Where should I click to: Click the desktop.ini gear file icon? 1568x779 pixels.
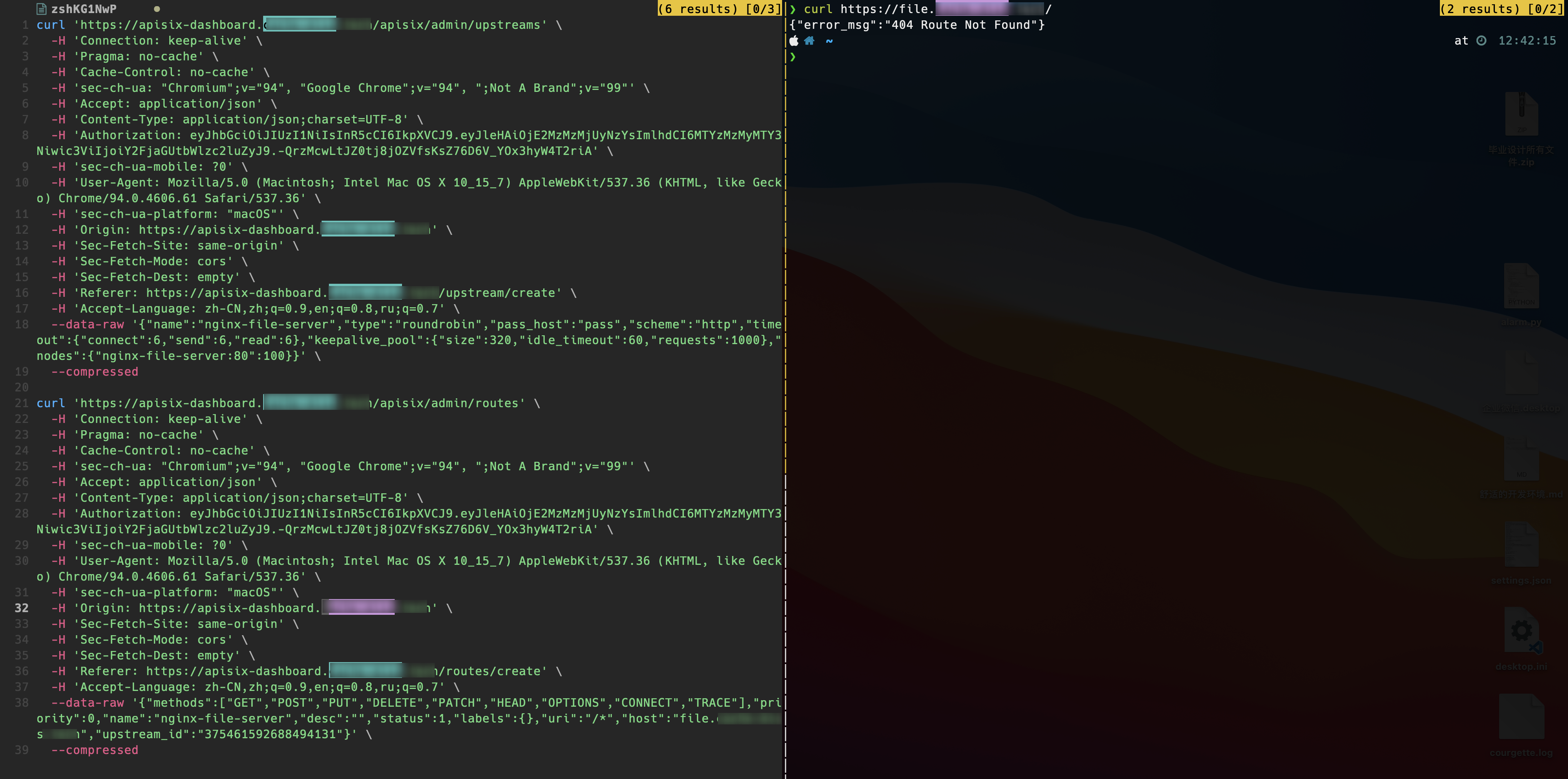coord(1521,631)
